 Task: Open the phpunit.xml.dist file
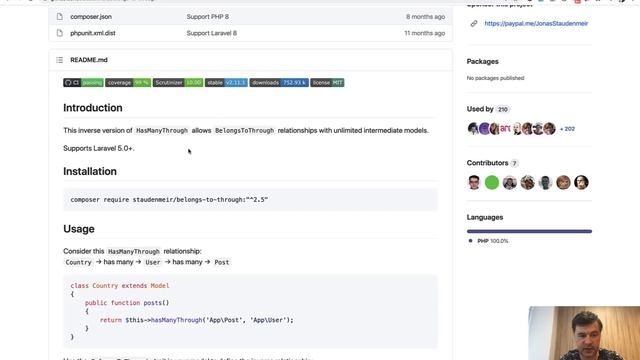pyautogui.click(x=93, y=33)
